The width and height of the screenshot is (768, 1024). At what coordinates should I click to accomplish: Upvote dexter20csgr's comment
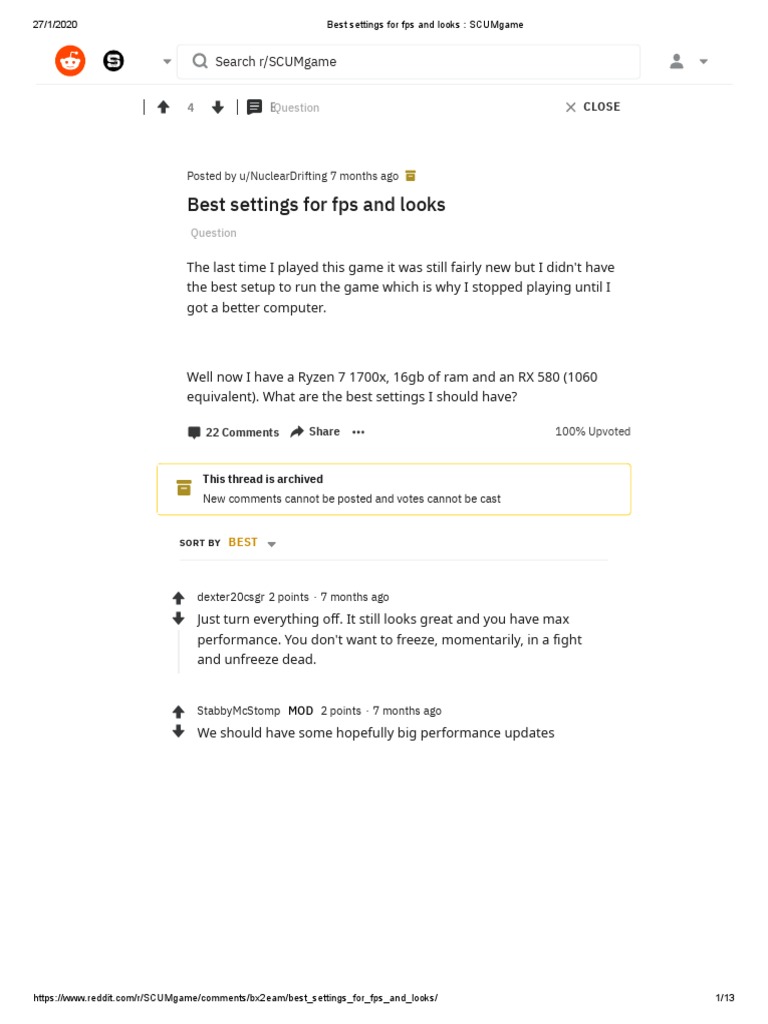pyautogui.click(x=179, y=598)
